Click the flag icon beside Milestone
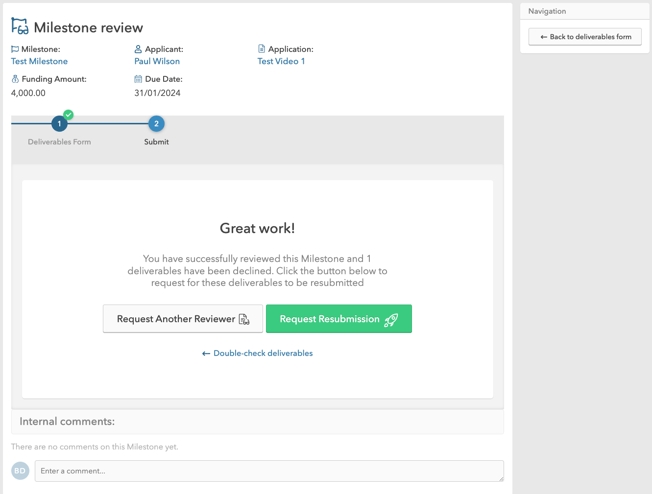Screen dimensions: 652x494 (15, 49)
